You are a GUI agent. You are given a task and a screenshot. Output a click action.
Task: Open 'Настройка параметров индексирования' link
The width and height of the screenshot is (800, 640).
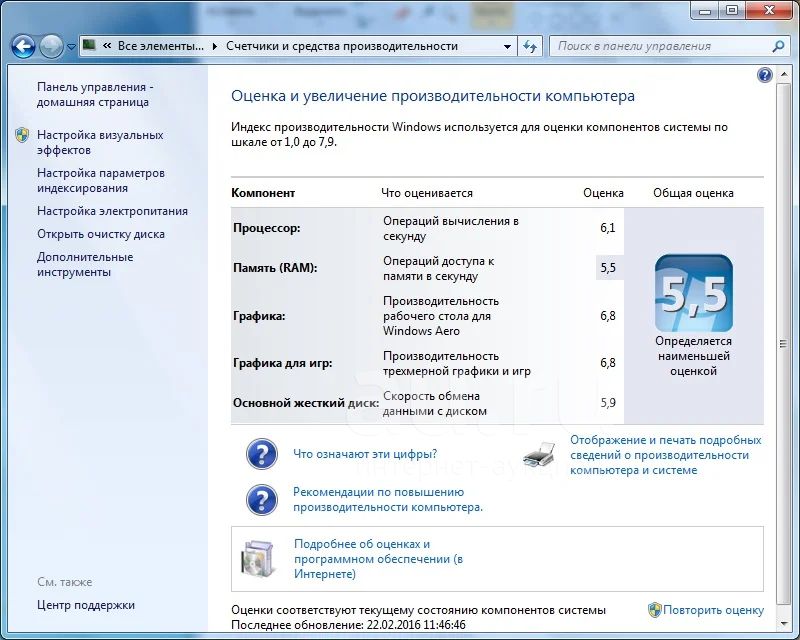101,180
